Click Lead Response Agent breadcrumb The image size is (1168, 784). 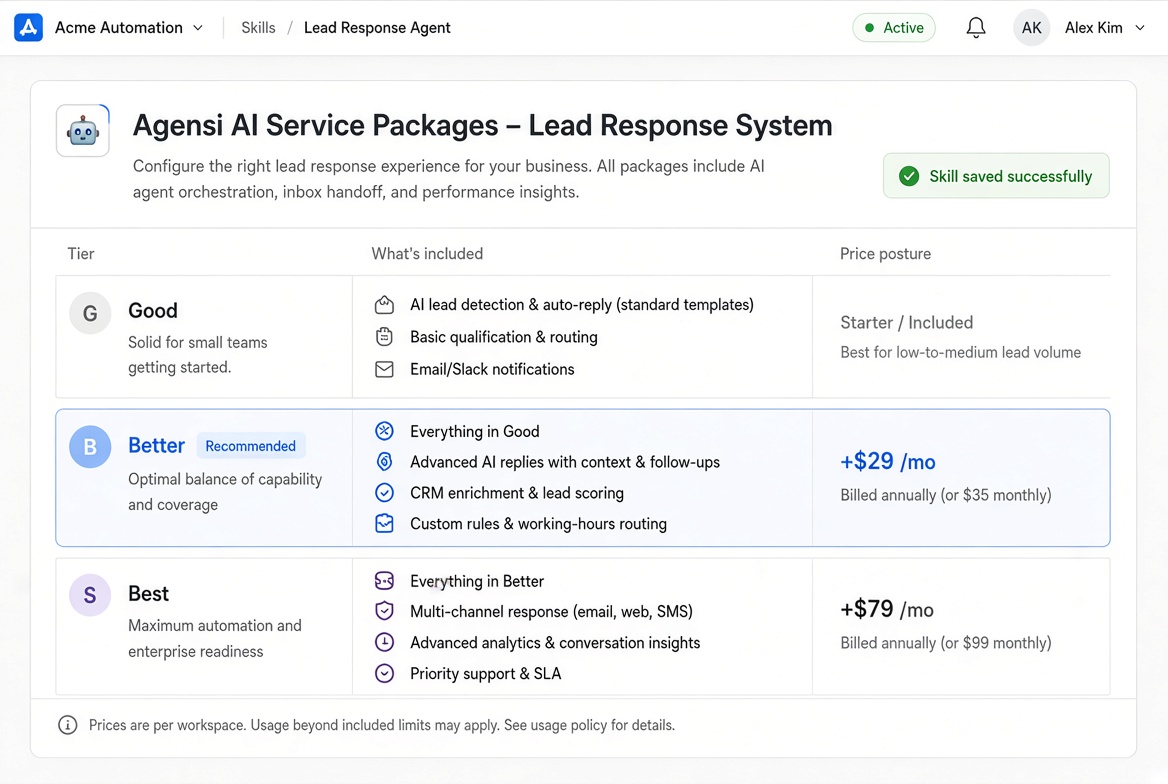377,28
